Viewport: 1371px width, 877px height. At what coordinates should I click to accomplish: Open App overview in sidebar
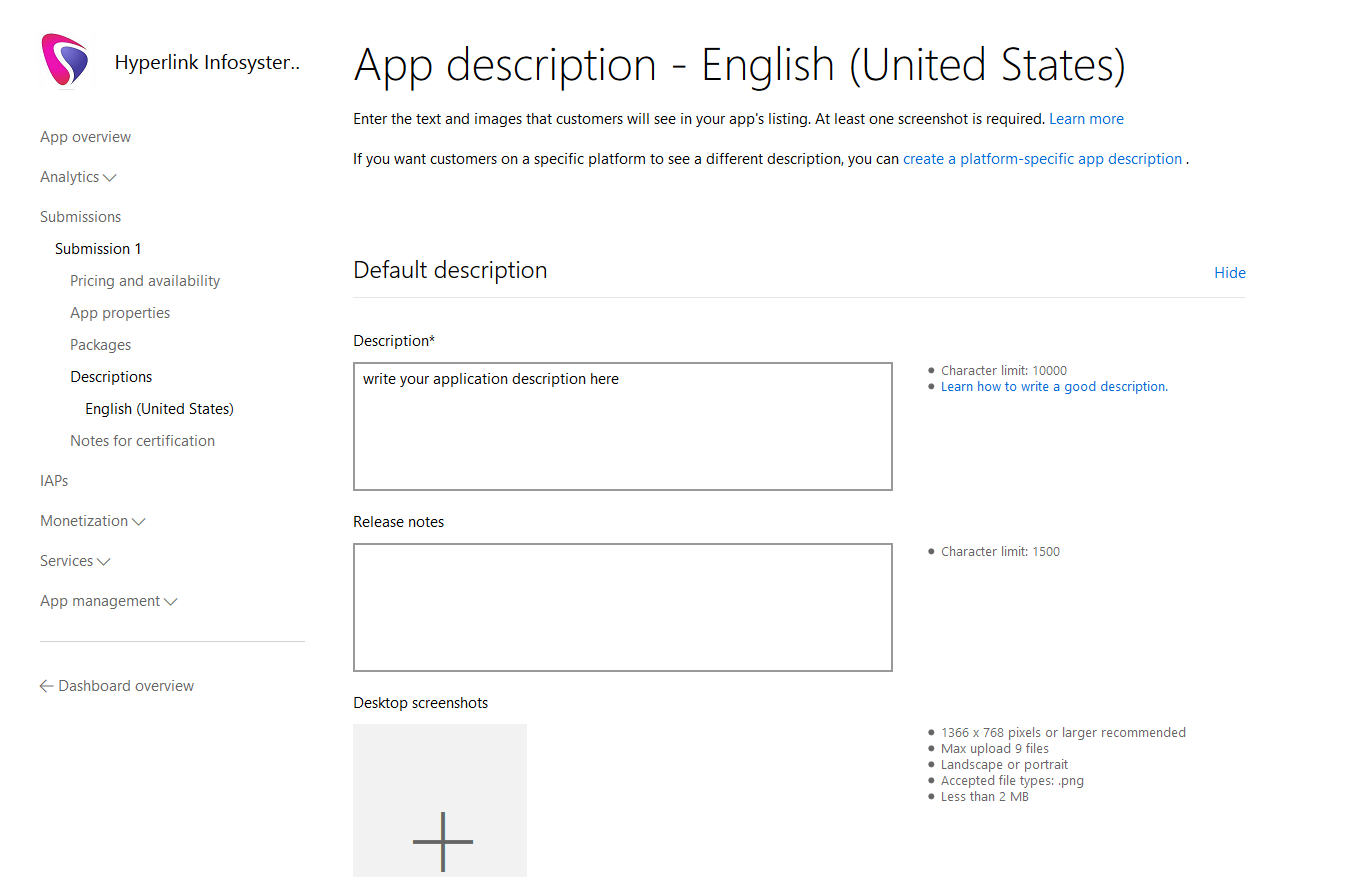pyautogui.click(x=85, y=137)
